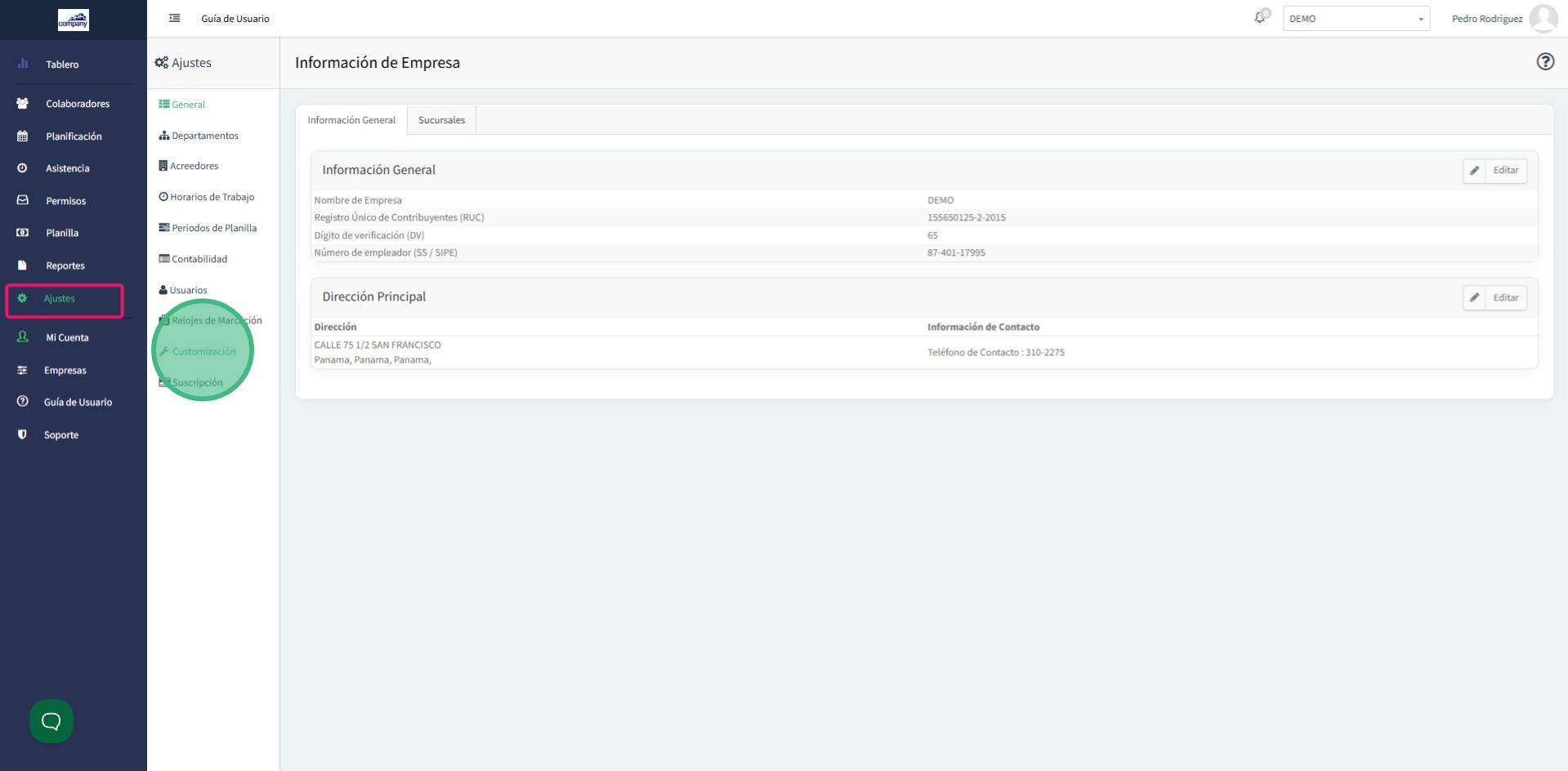Open Asistencia from the main menu
The width and height of the screenshot is (1568, 771).
point(68,168)
